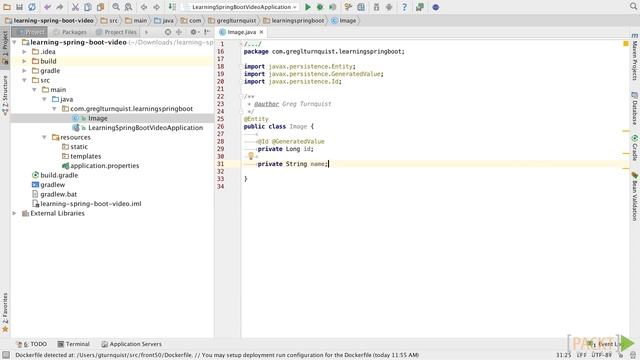Screen dimensions: 640x360
Task: Collapse the main folder
Action: pyautogui.click(x=35, y=90)
